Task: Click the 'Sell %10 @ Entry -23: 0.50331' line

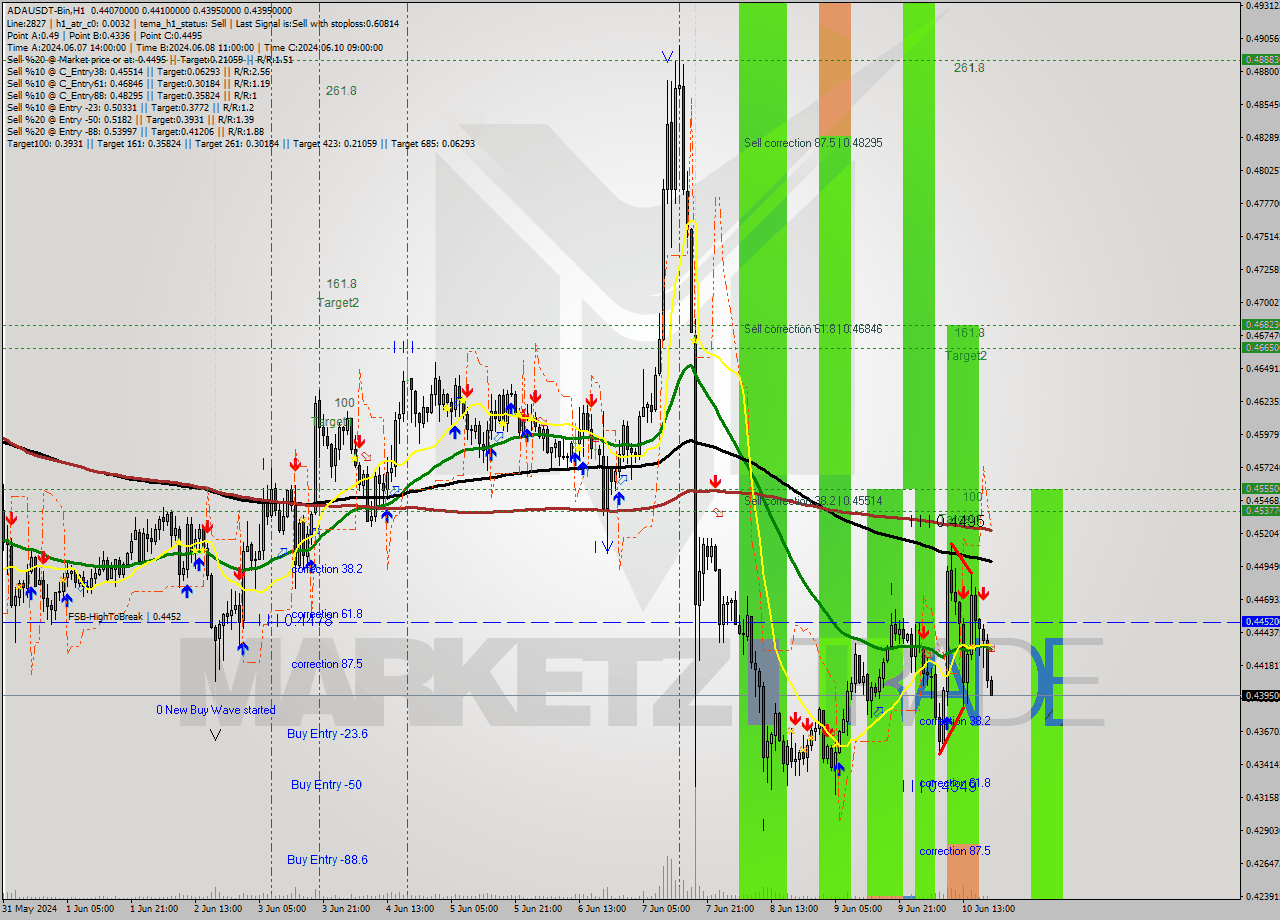Action: point(130,107)
